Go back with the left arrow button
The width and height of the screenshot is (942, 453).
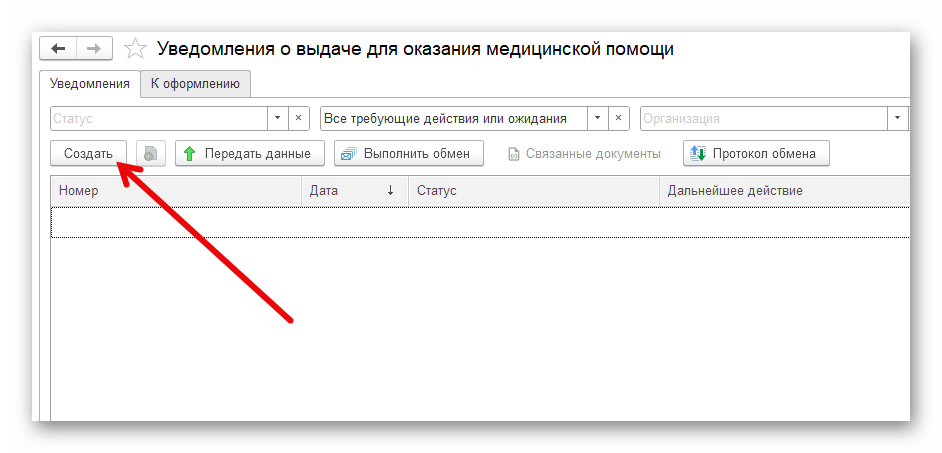click(x=58, y=49)
